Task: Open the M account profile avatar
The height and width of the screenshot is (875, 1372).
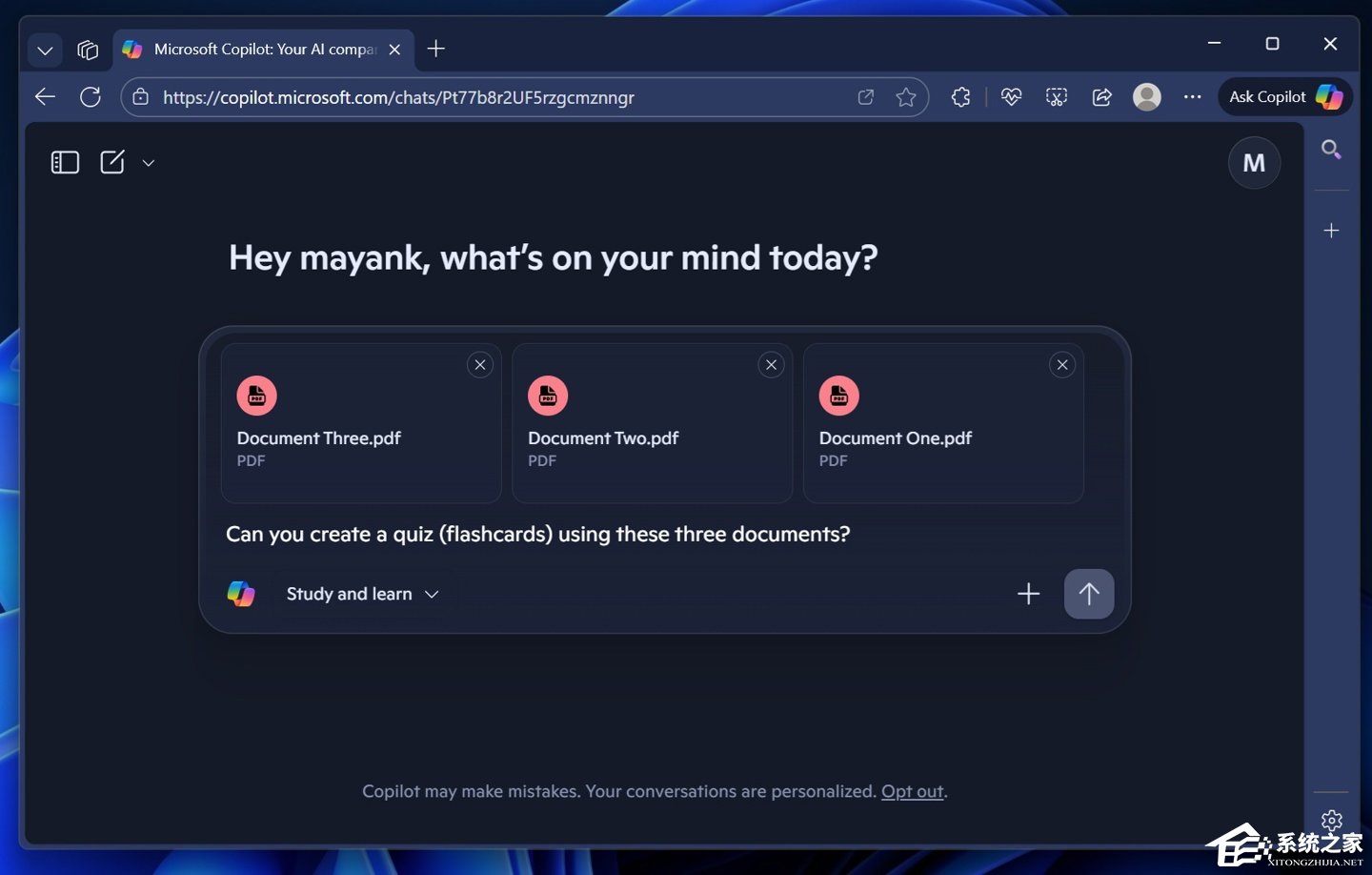Action: pos(1254,163)
